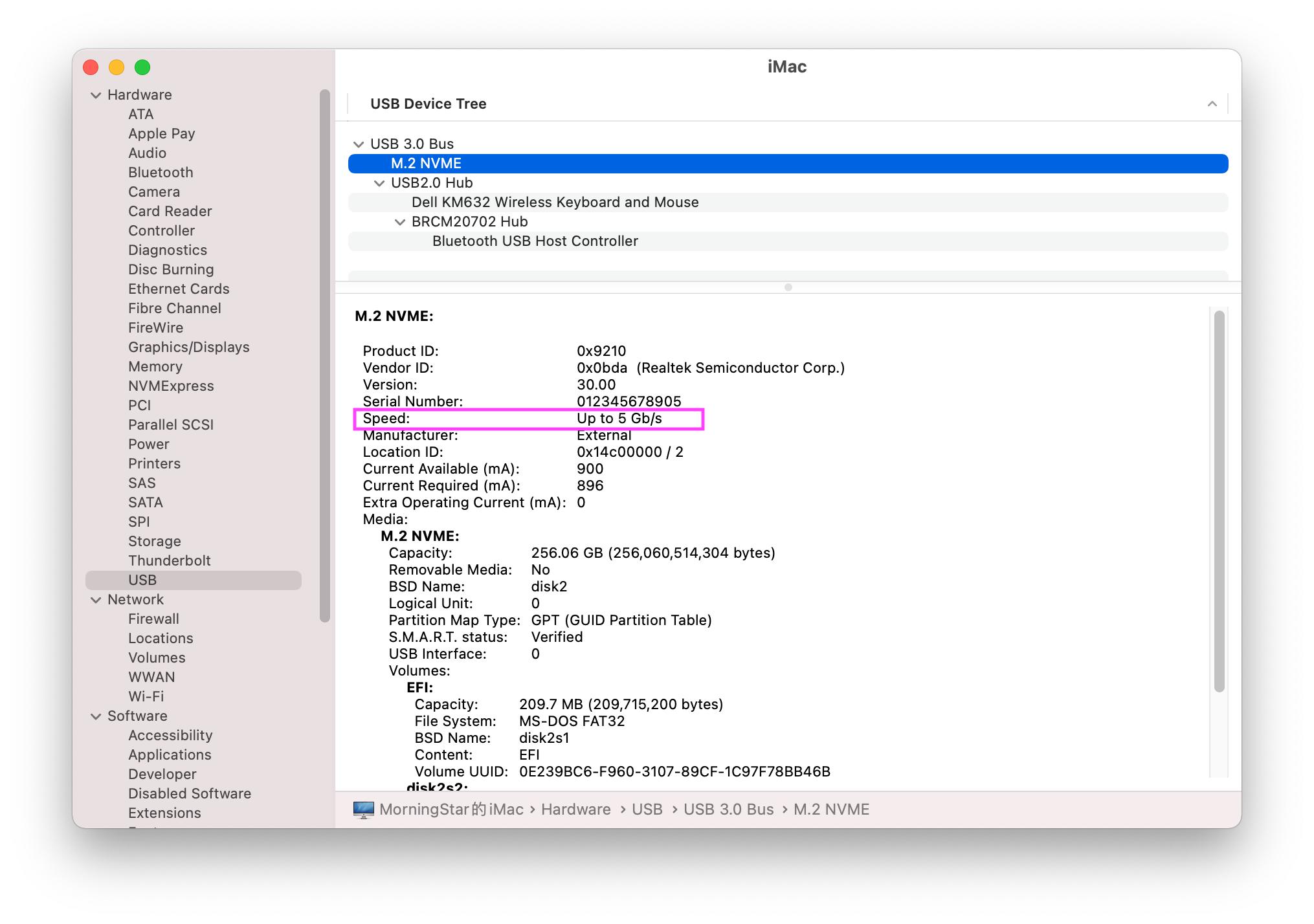The height and width of the screenshot is (924, 1314).
Task: Click the USB Device Tree sort chevron
Action: click(1212, 104)
